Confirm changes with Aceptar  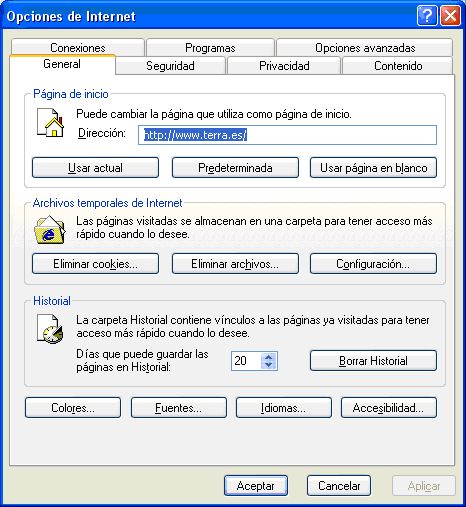pyautogui.click(x=256, y=486)
